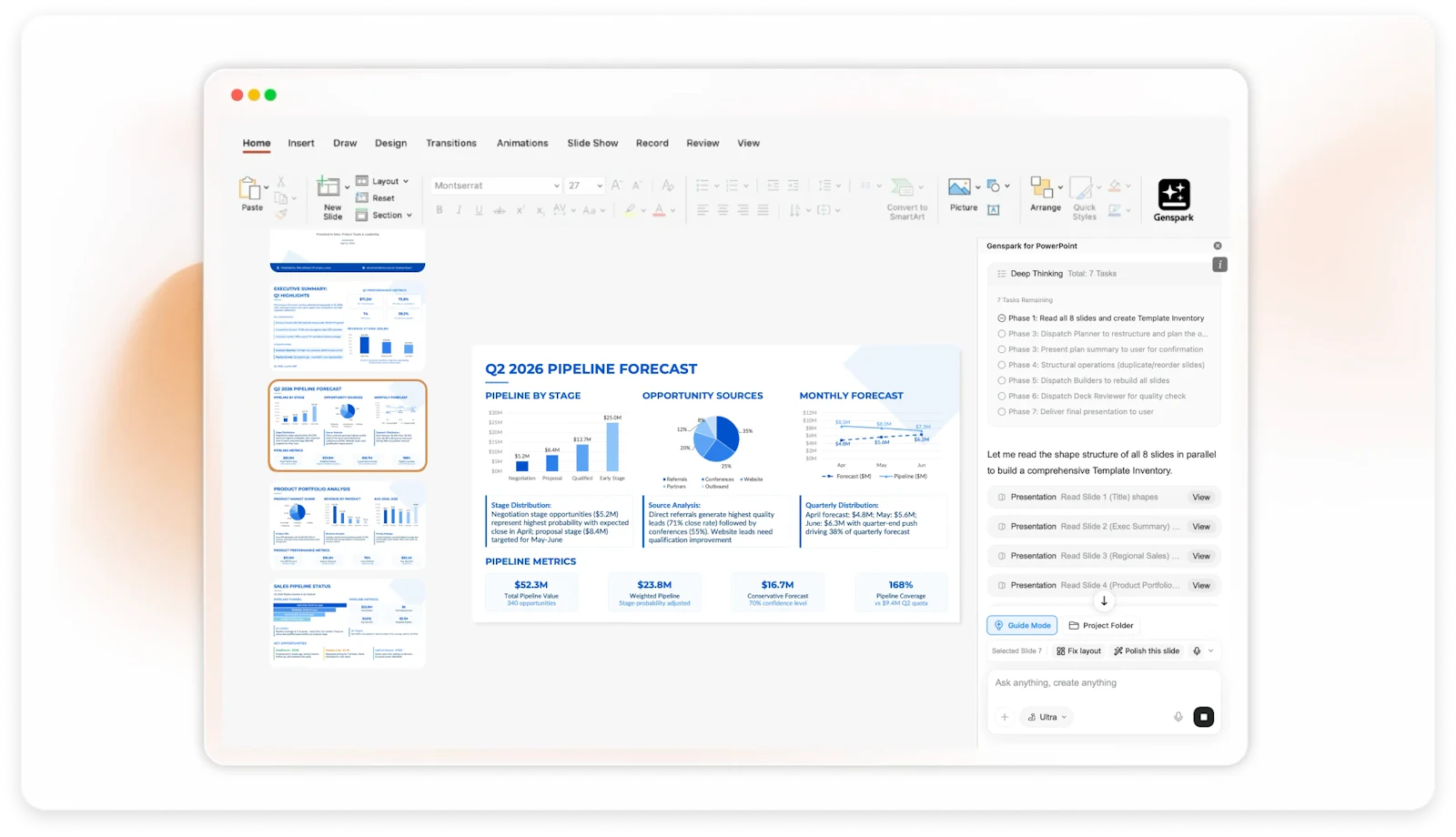The height and width of the screenshot is (837, 1456).
Task: Open the Project Folder
Action: point(1101,625)
